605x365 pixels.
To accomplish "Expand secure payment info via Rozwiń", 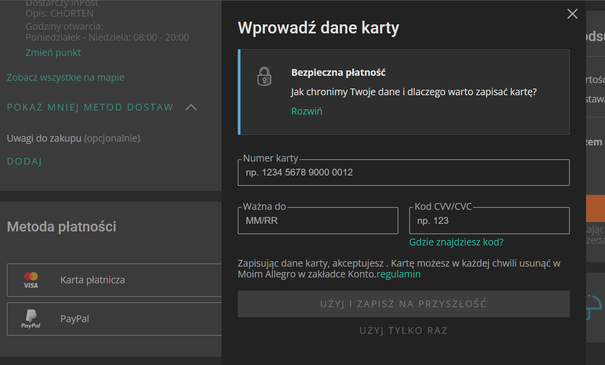I will 307,111.
